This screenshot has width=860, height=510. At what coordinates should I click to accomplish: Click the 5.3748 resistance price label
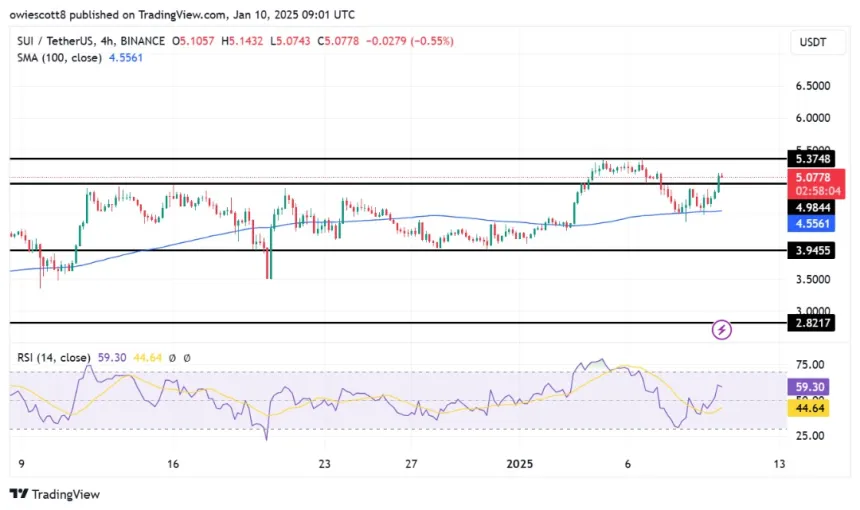[811, 158]
